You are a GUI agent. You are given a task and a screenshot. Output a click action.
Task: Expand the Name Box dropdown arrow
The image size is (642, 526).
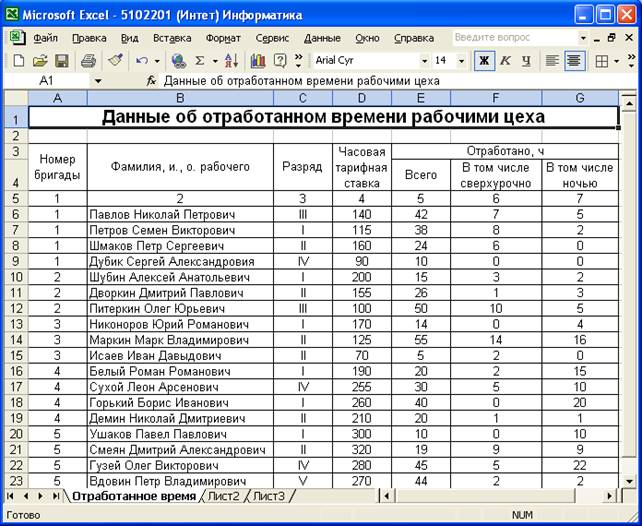[98, 80]
